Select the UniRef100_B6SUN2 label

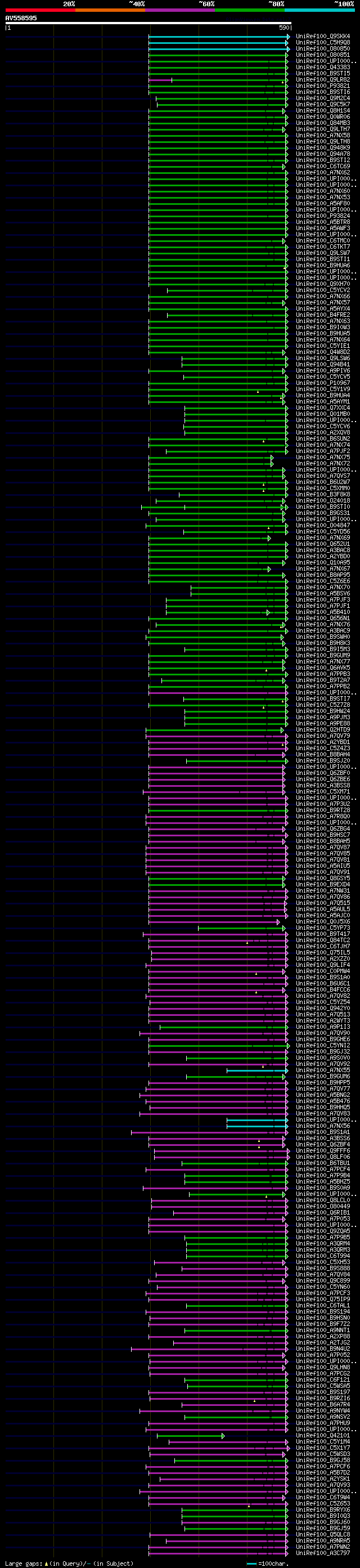point(323,439)
